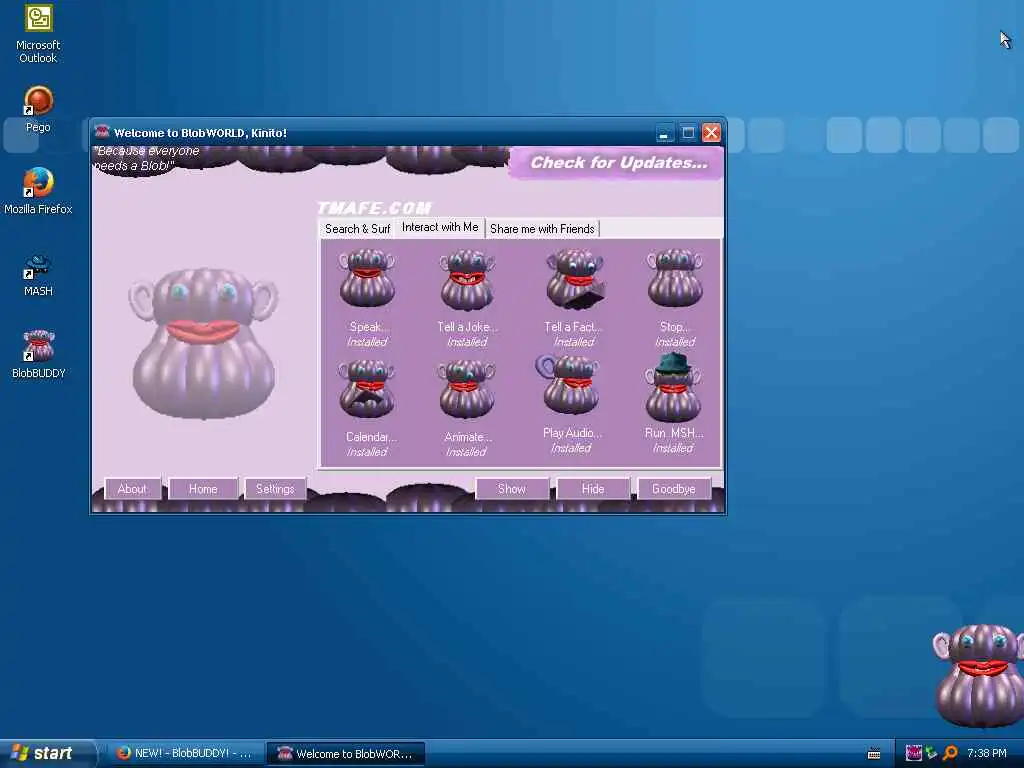Maximize the BlobWORLD window
This screenshot has height=768, width=1024.
tap(688, 133)
